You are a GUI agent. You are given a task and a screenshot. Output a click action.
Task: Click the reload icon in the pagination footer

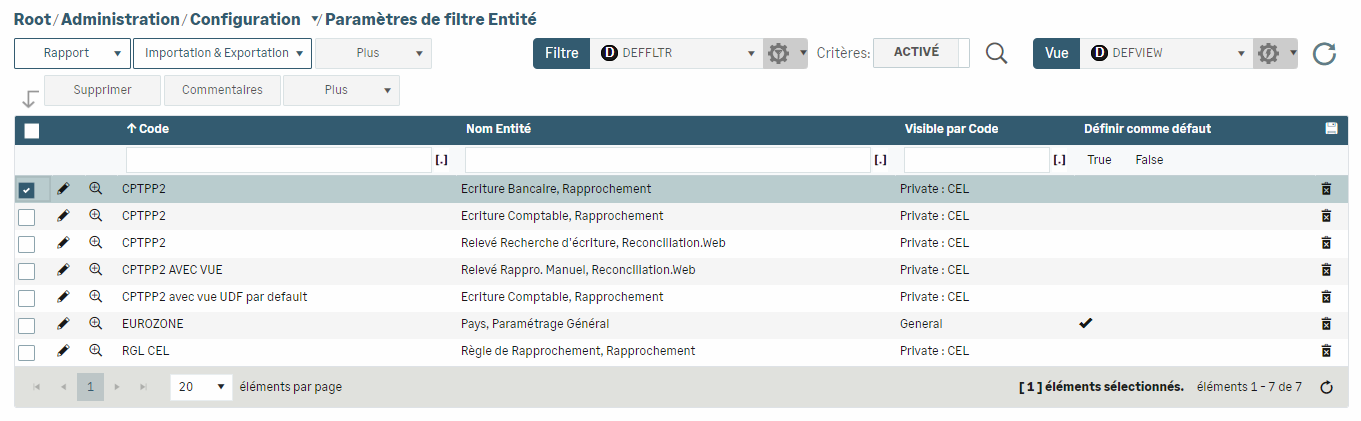(1327, 388)
